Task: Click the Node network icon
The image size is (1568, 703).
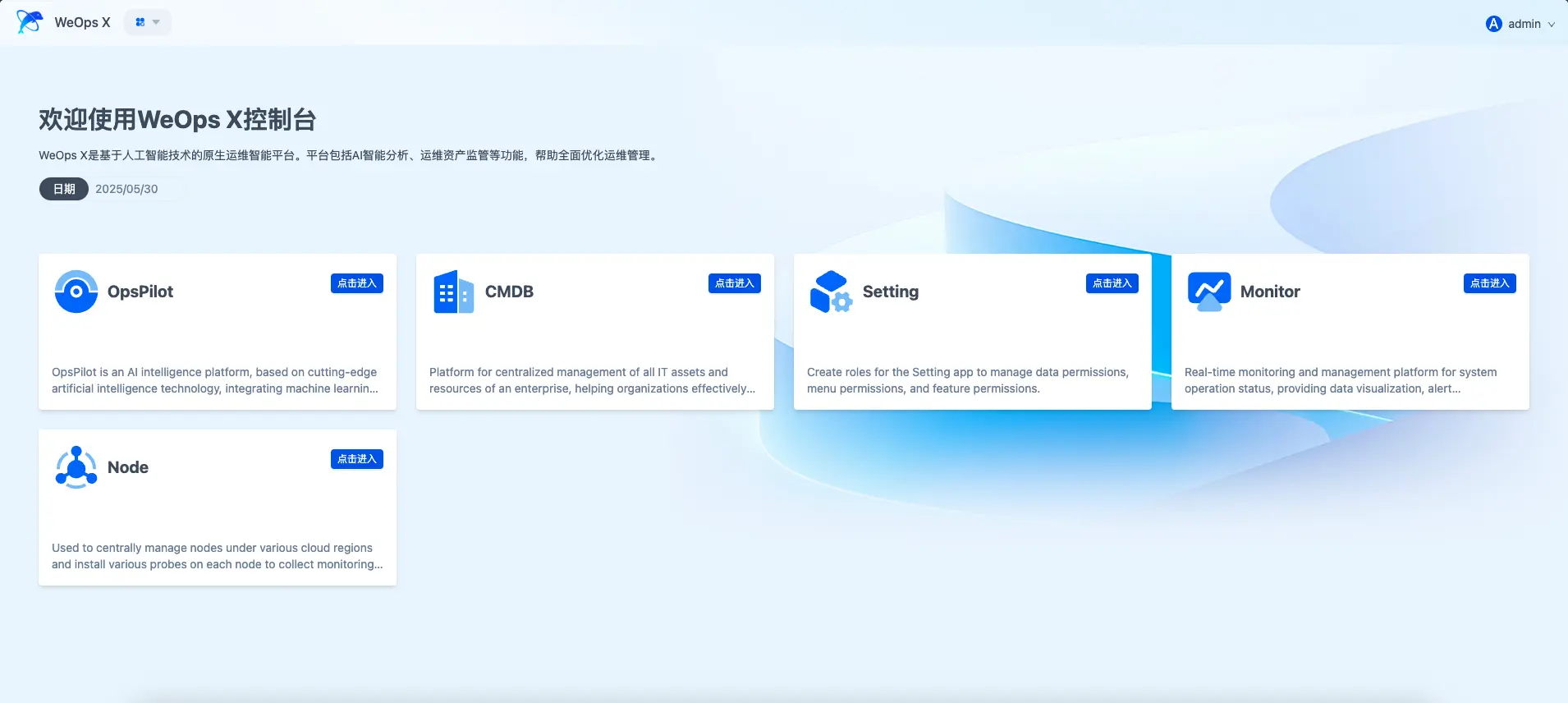Action: (76, 467)
